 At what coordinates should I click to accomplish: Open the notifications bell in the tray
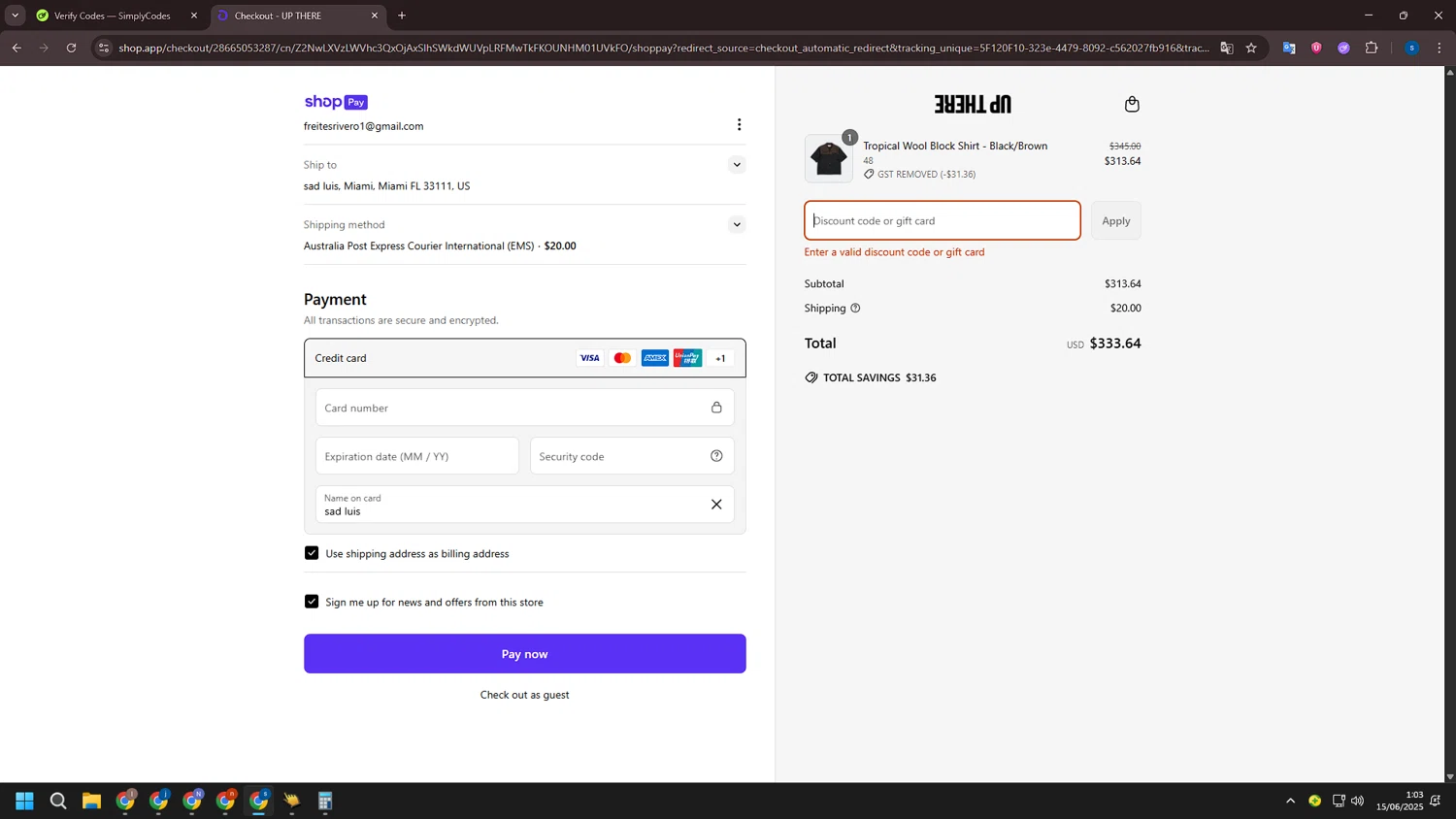(1436, 801)
